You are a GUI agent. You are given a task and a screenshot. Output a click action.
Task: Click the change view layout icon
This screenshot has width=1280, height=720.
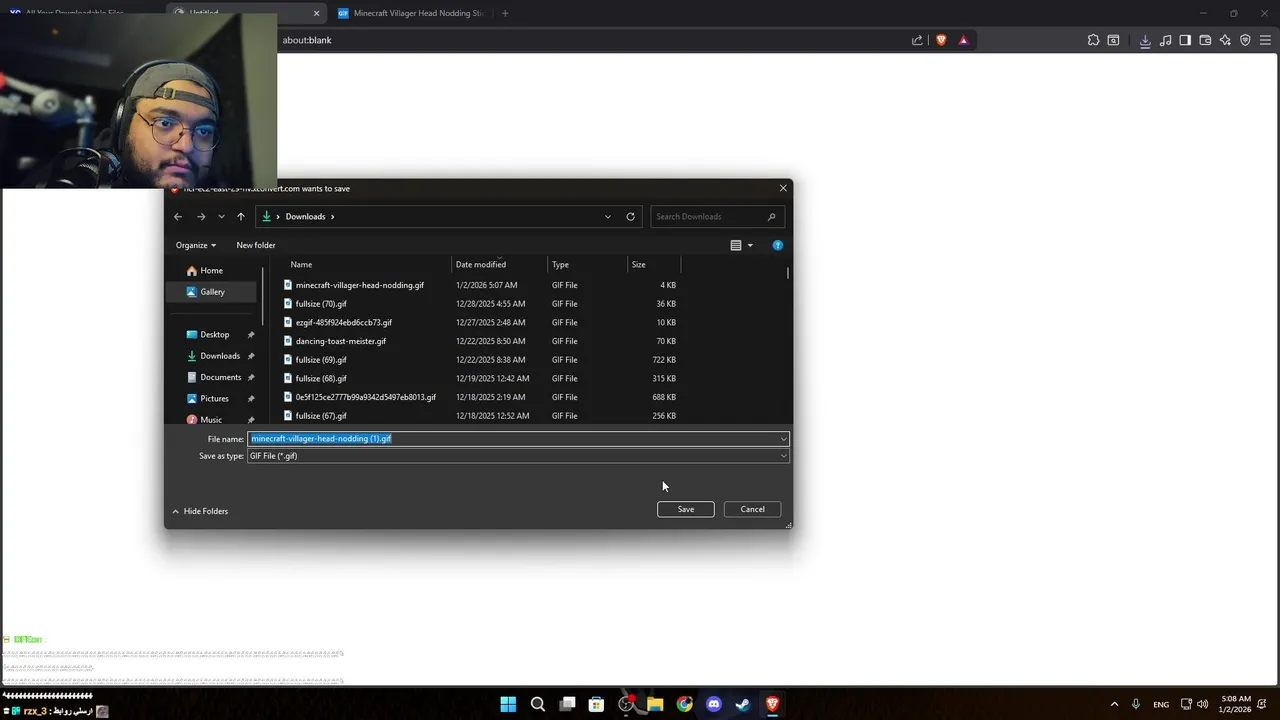point(736,245)
